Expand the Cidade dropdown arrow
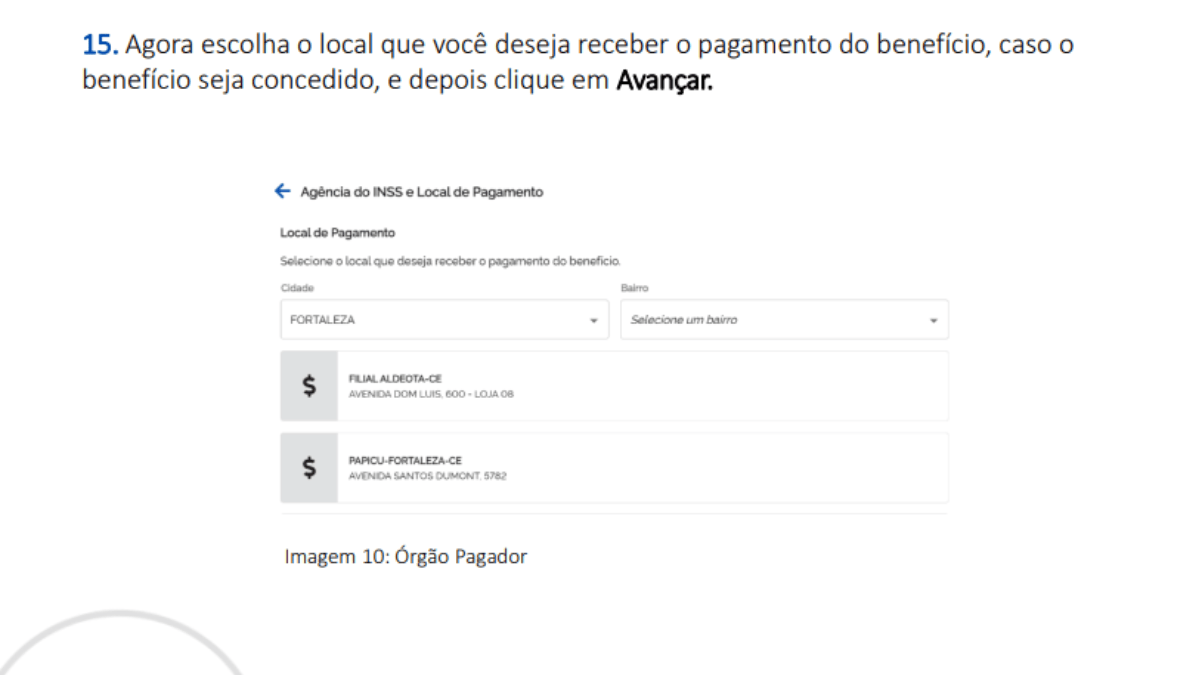Image resolution: width=1200 pixels, height=675 pixels. pyautogui.click(x=593, y=321)
